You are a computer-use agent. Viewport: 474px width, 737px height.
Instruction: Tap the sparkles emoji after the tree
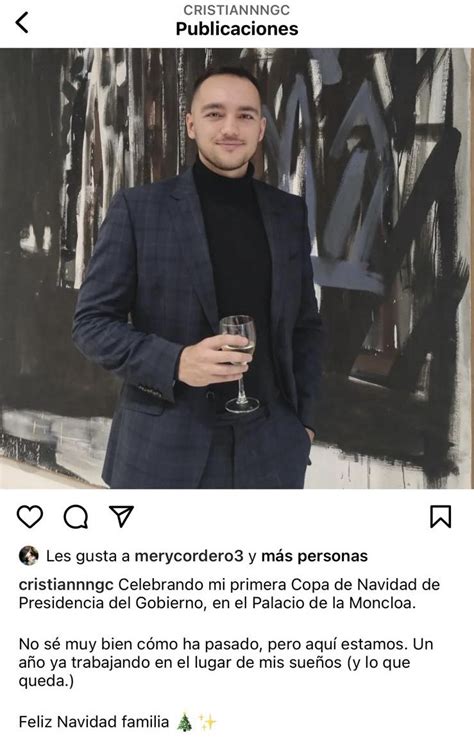tap(207, 721)
